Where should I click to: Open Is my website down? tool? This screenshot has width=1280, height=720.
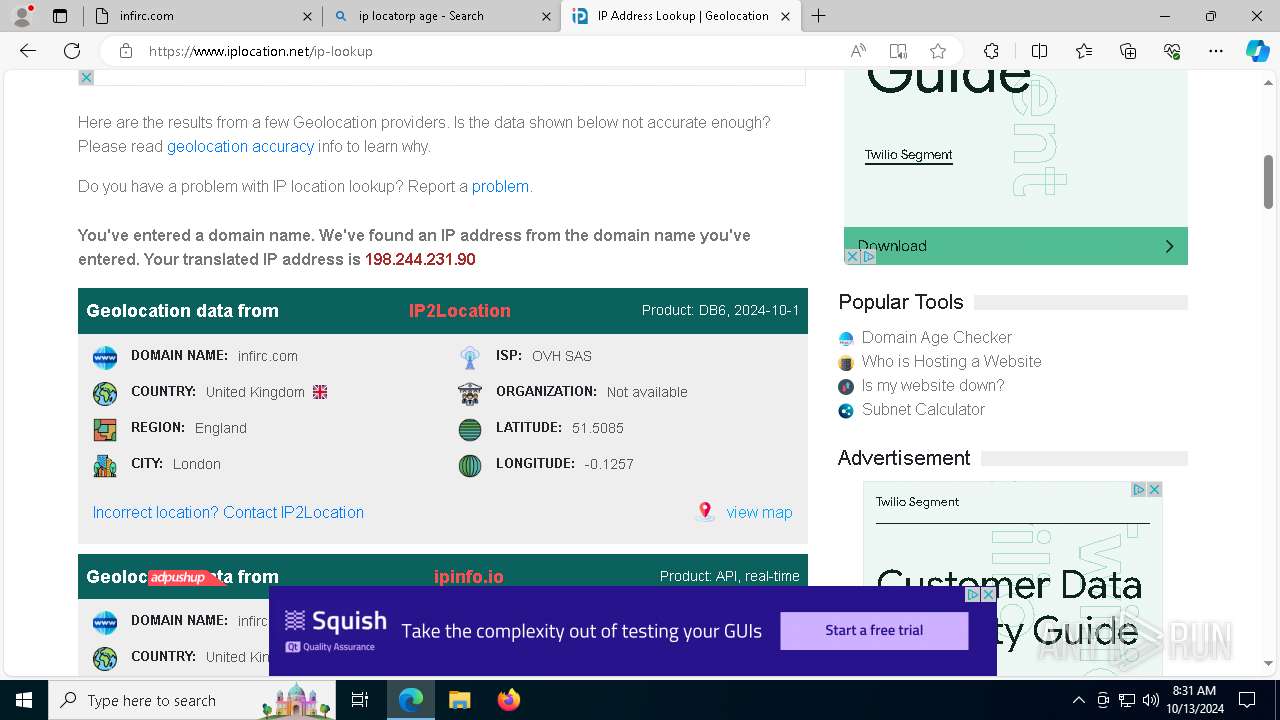tap(932, 386)
